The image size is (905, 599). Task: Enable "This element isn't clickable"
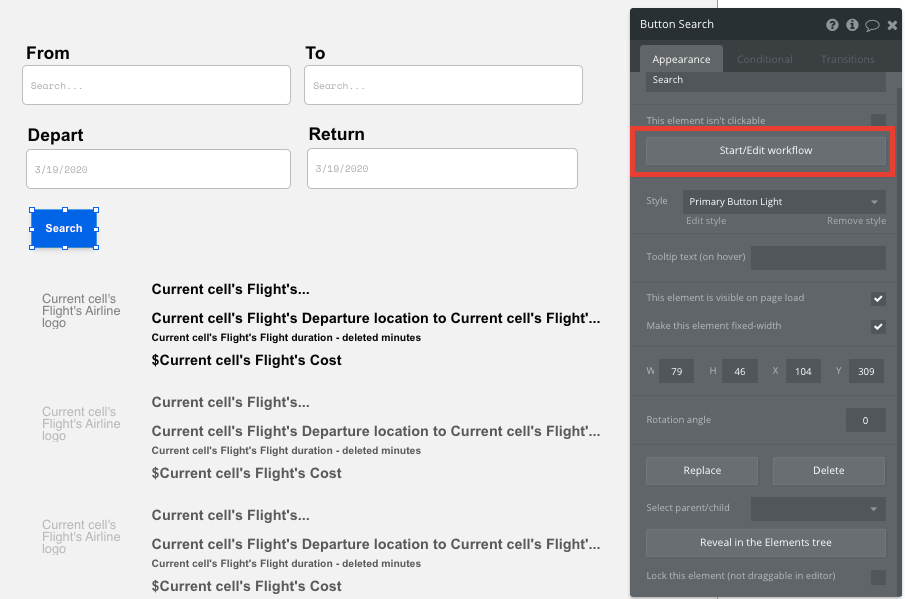pyautogui.click(x=878, y=120)
